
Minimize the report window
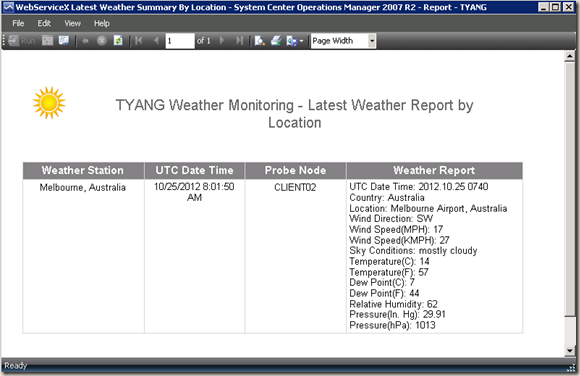[543, 7]
